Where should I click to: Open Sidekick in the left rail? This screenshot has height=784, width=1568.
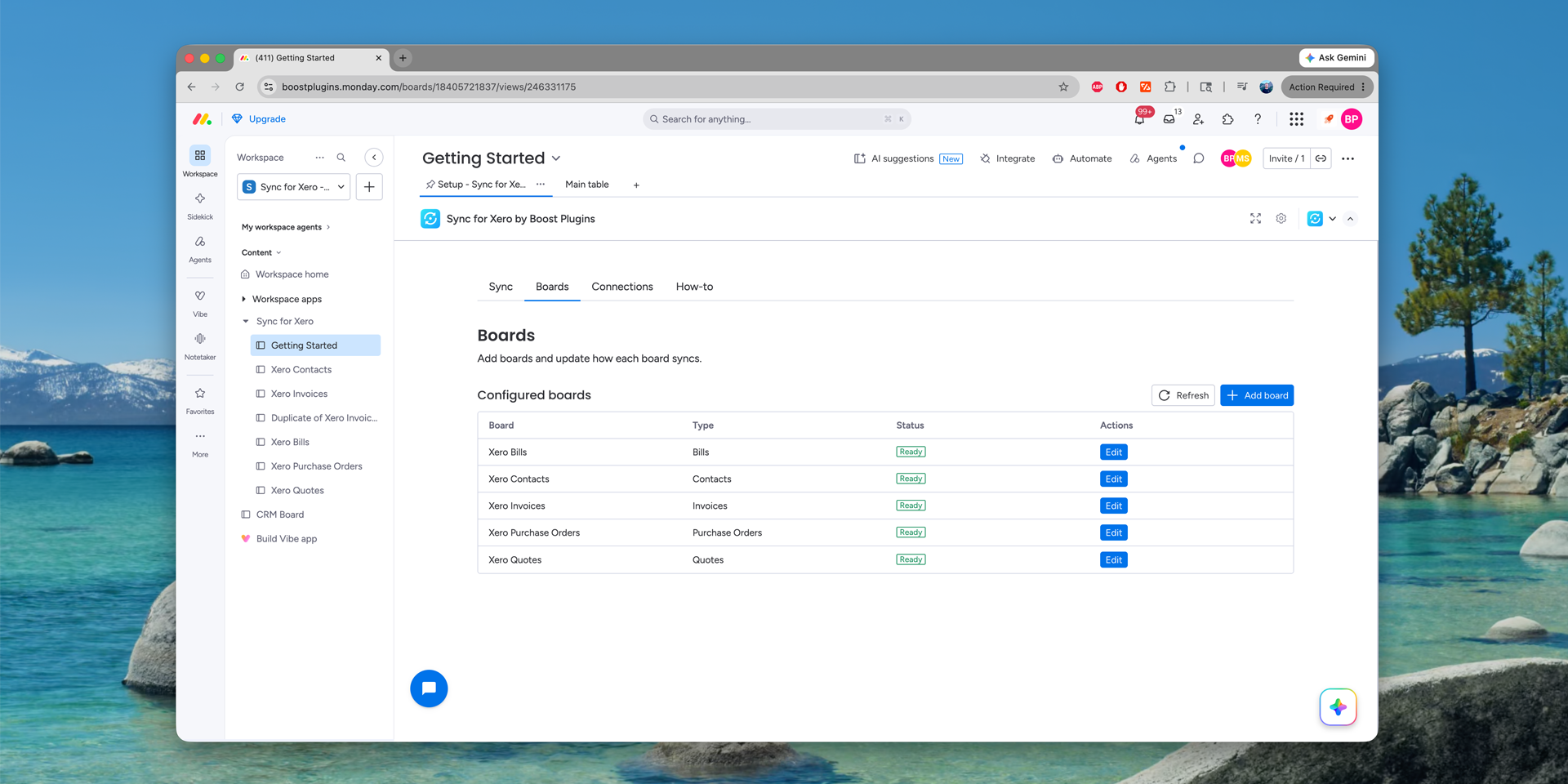200,206
